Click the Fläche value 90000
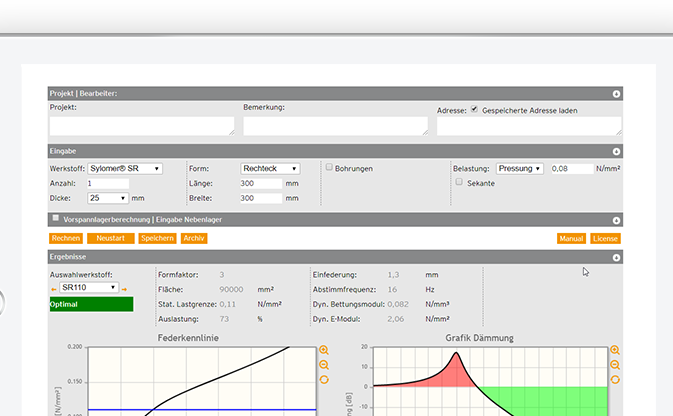 [x=231, y=290]
